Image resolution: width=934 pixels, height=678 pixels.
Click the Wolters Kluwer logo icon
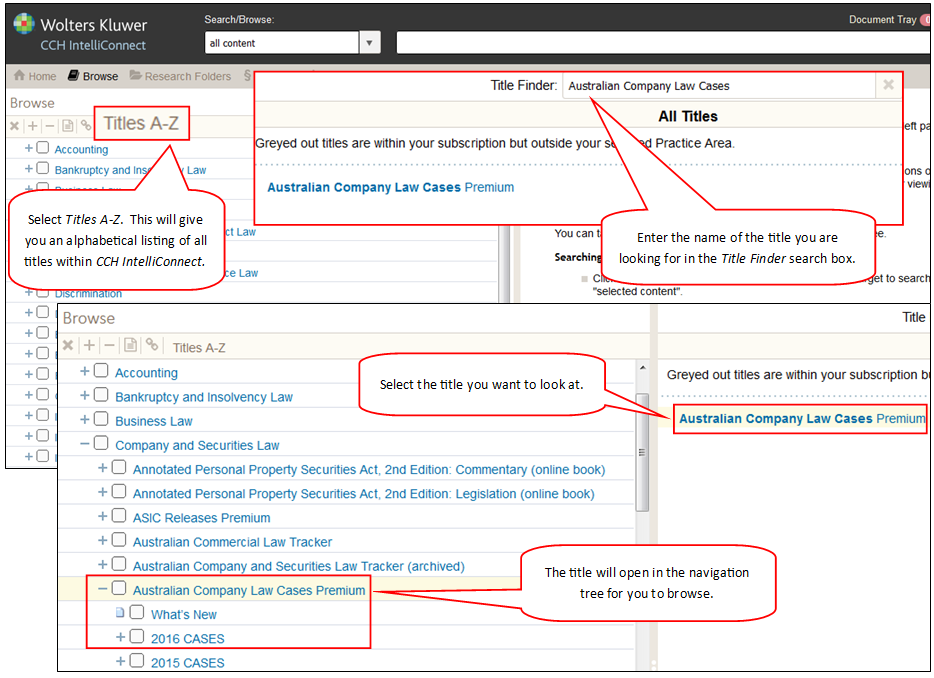(x=24, y=23)
